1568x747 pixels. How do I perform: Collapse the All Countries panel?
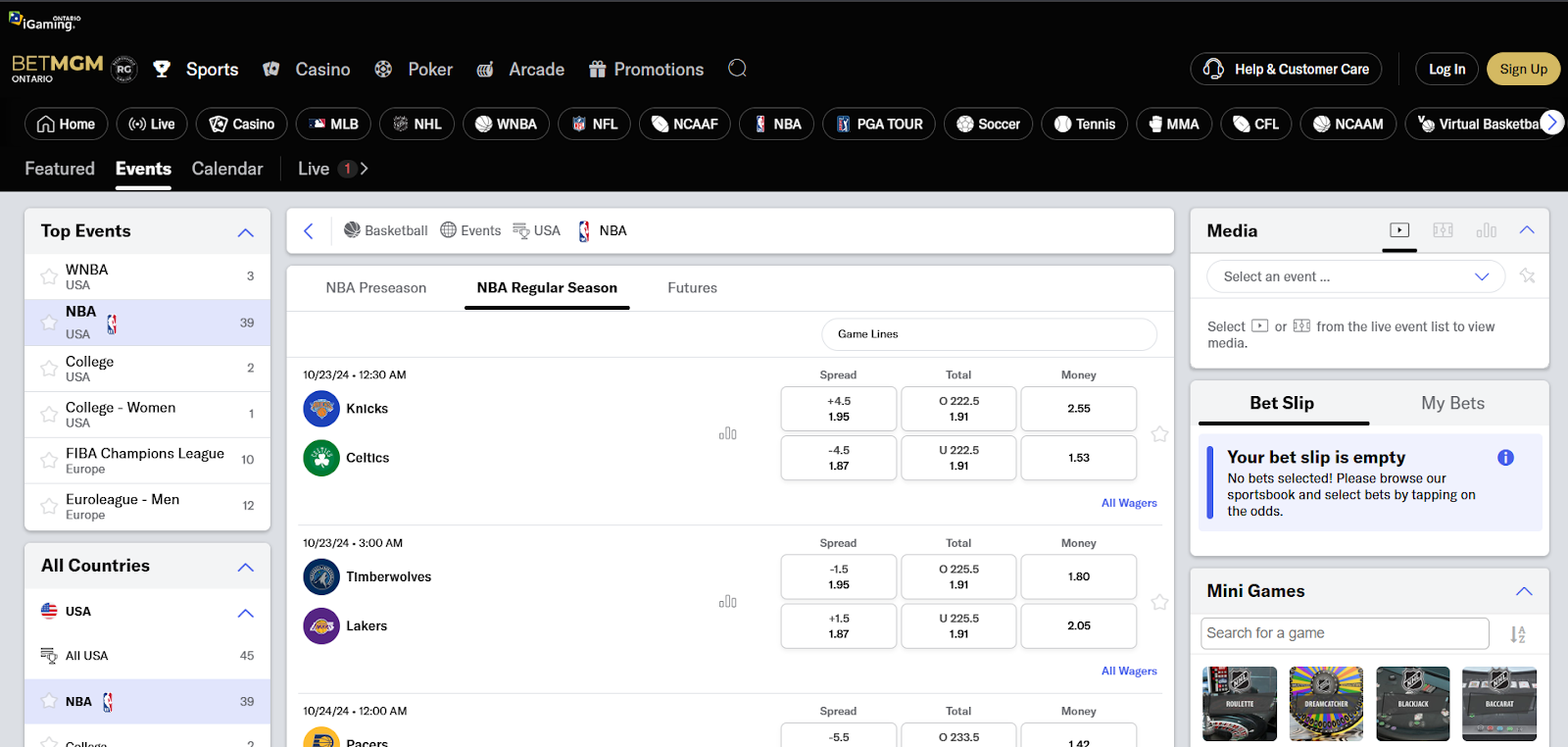click(245, 567)
